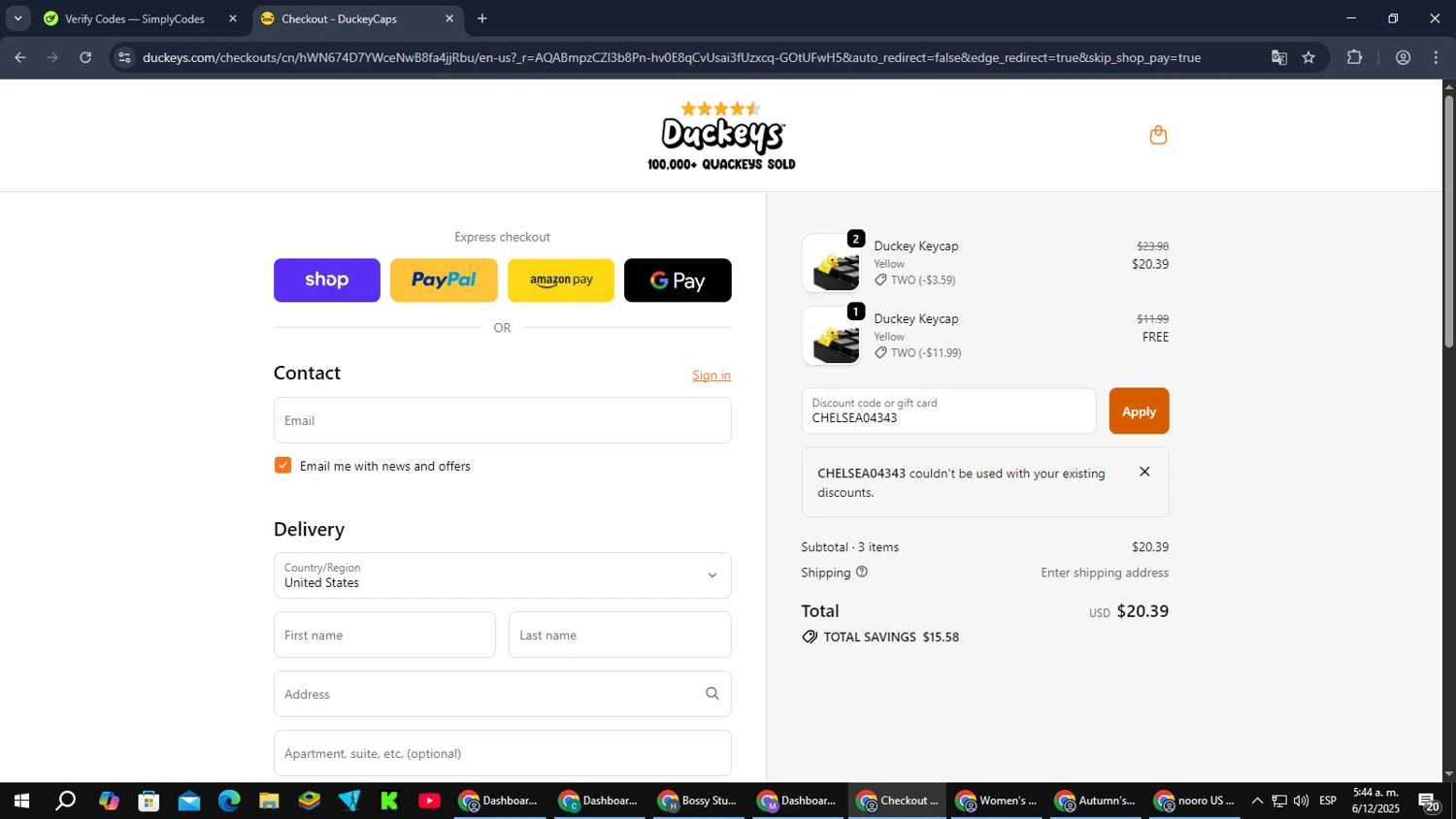The image size is (1456, 819).
Task: Reload the checkout page
Action: (x=85, y=57)
